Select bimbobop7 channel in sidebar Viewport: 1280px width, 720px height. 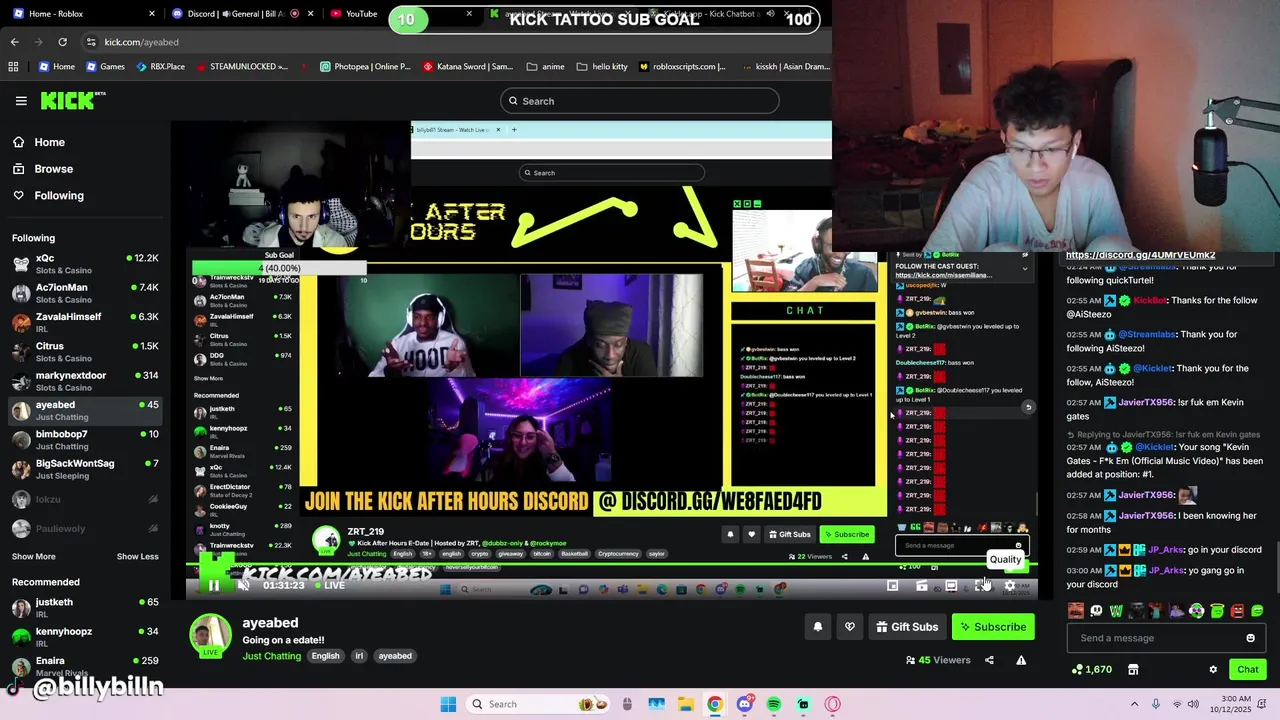[x=85, y=440]
